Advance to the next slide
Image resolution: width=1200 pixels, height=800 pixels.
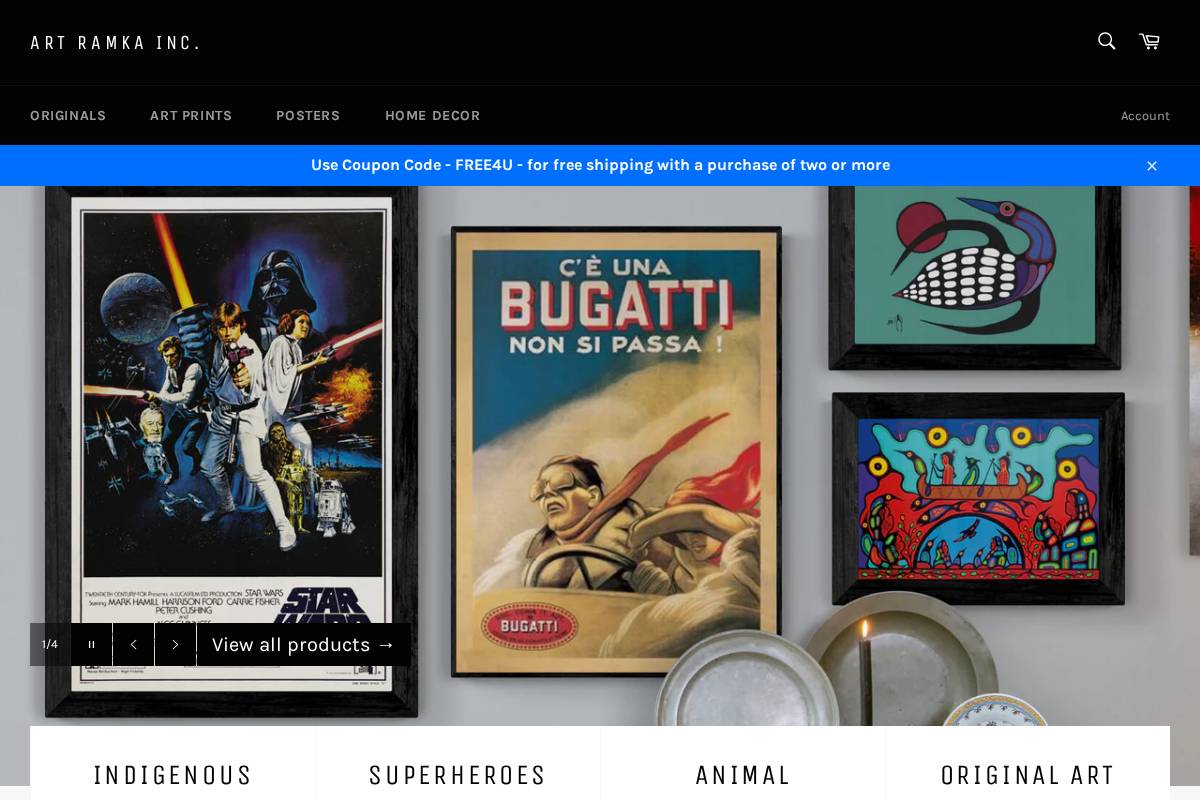pos(175,644)
